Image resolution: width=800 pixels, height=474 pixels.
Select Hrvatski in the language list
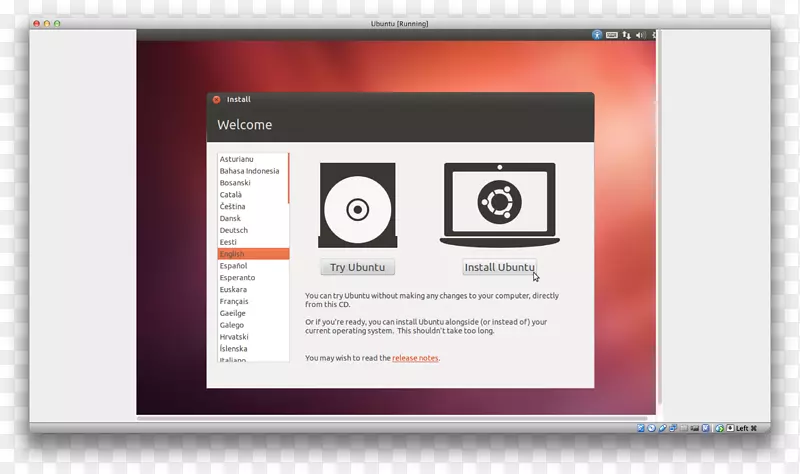coord(253,337)
